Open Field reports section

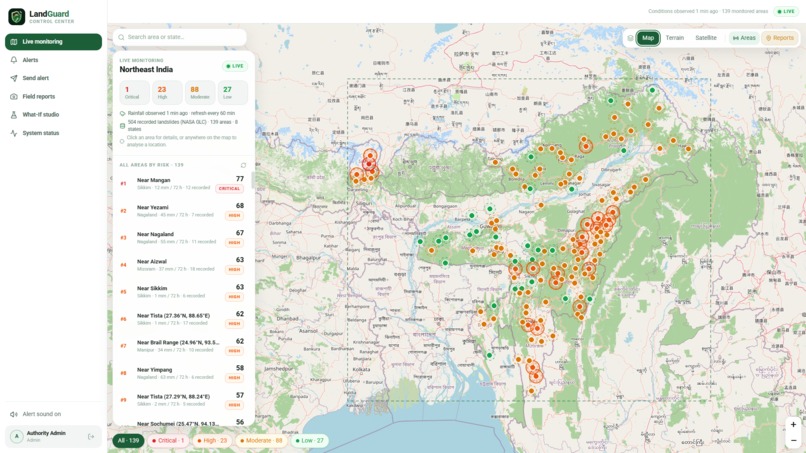tap(53, 97)
